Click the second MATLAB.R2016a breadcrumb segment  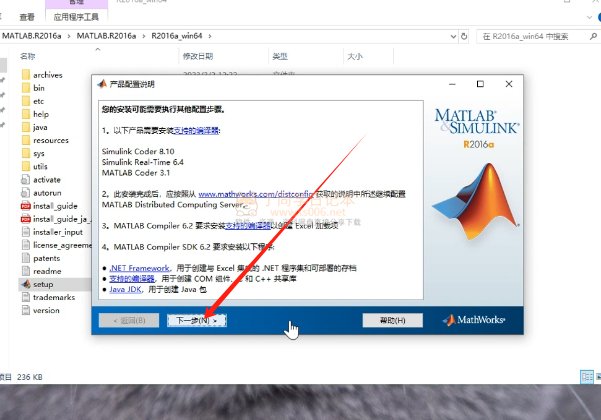tap(106, 36)
